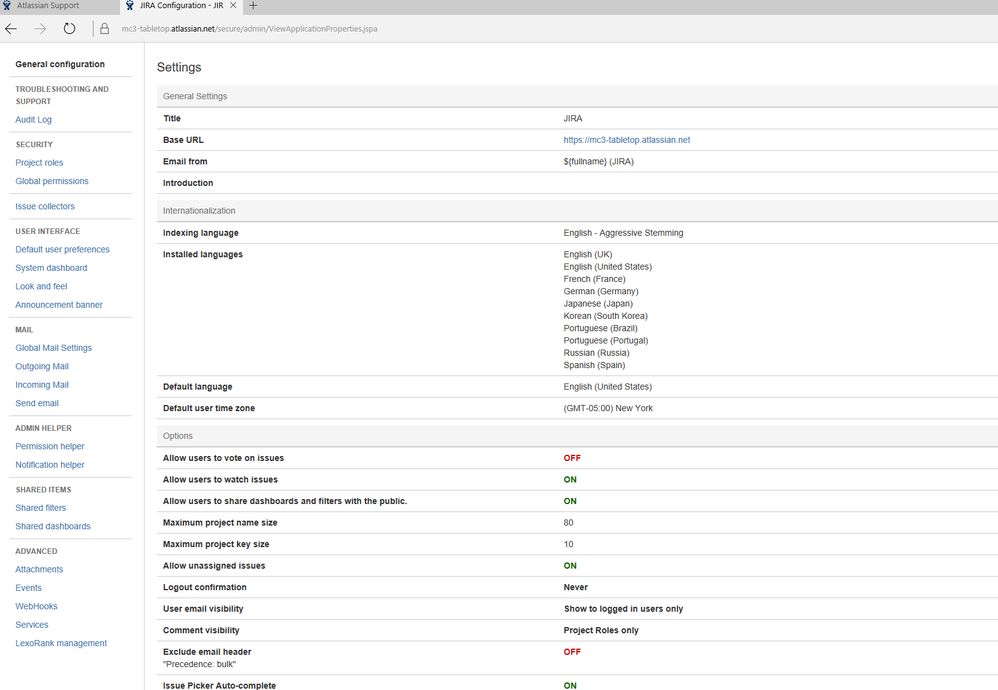Click French (France) in installed languages

pos(594,279)
